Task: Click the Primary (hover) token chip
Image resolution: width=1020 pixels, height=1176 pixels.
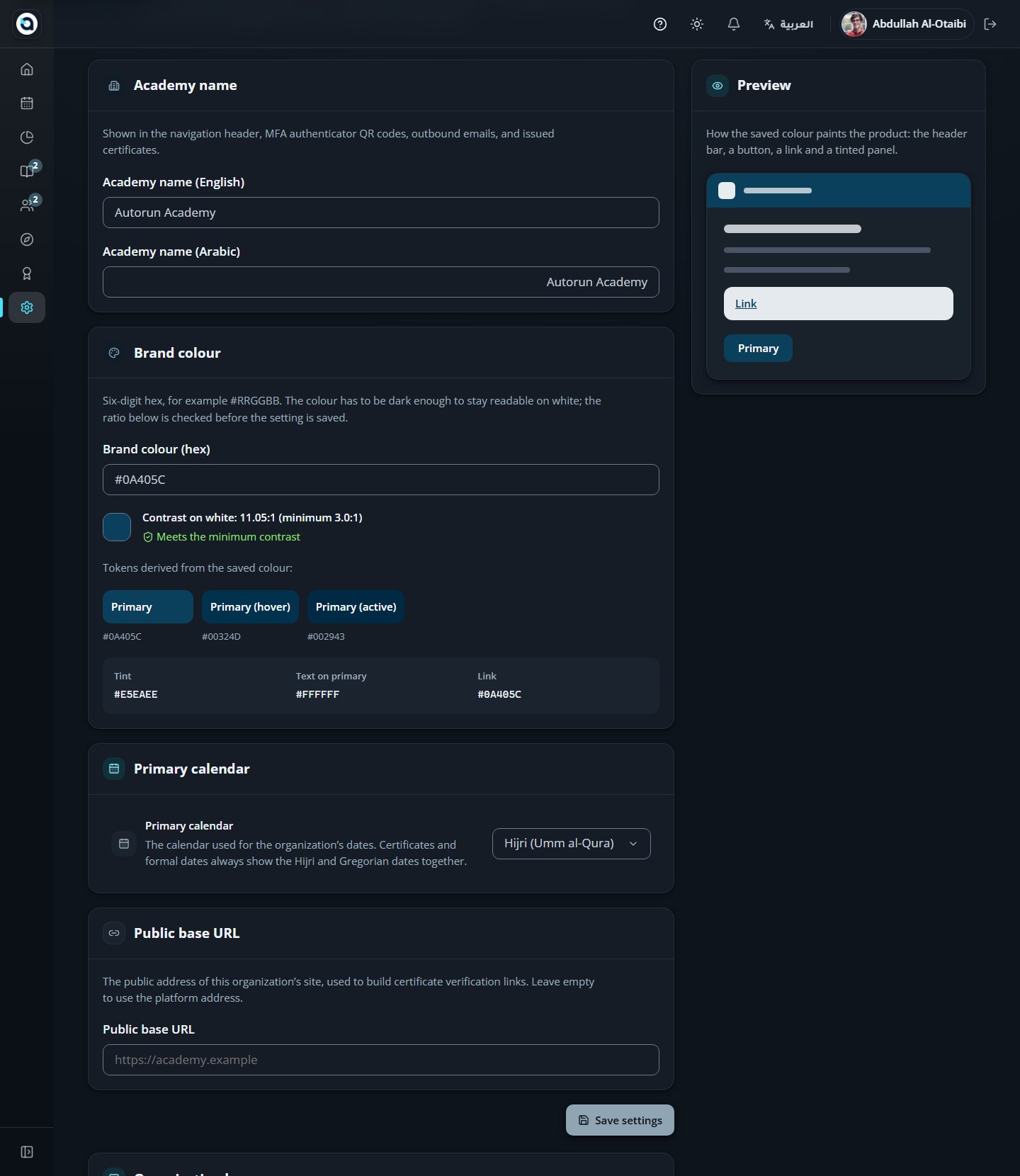Action: 250,607
